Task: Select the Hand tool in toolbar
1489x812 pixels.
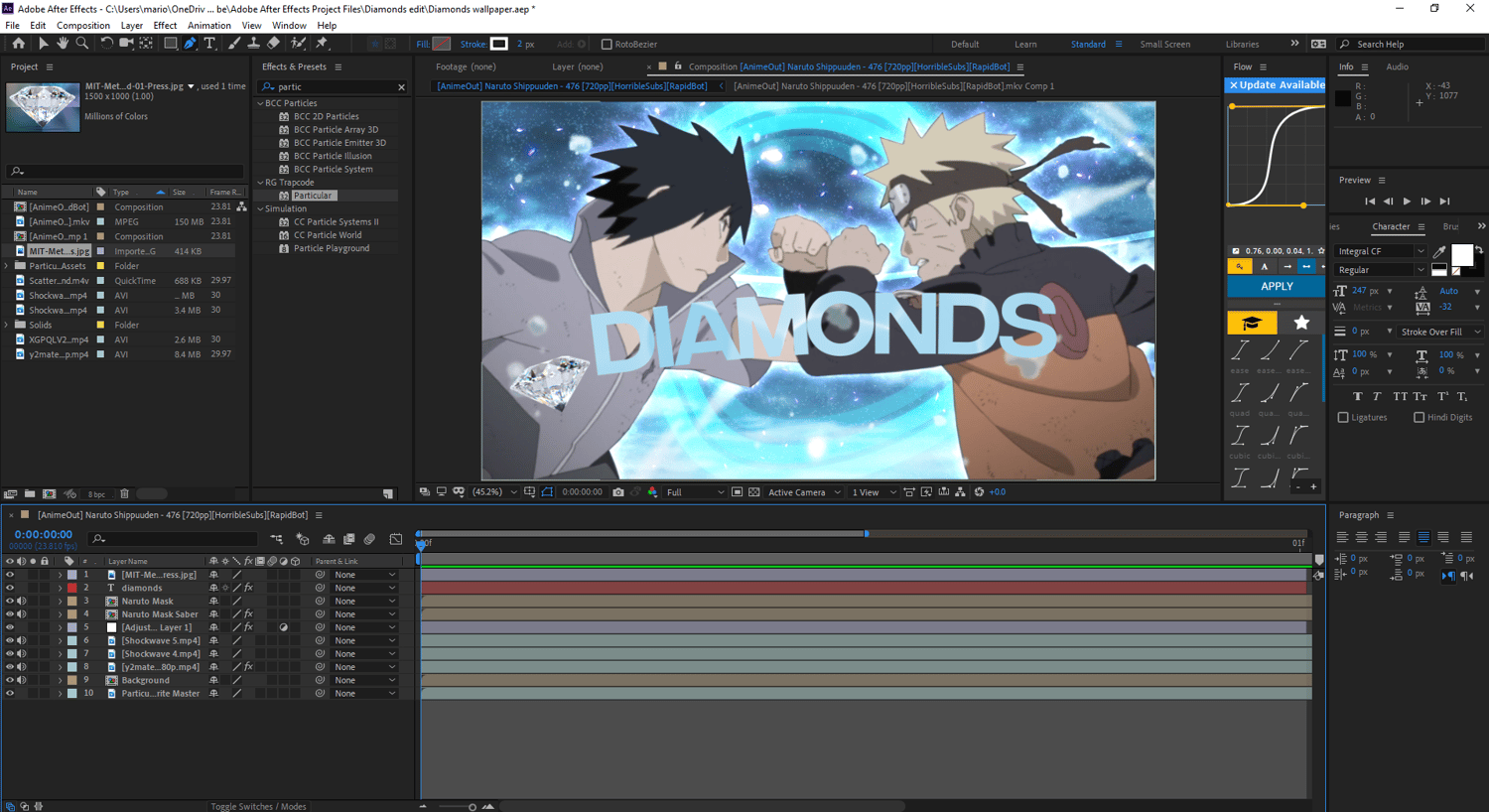Action: click(x=63, y=44)
